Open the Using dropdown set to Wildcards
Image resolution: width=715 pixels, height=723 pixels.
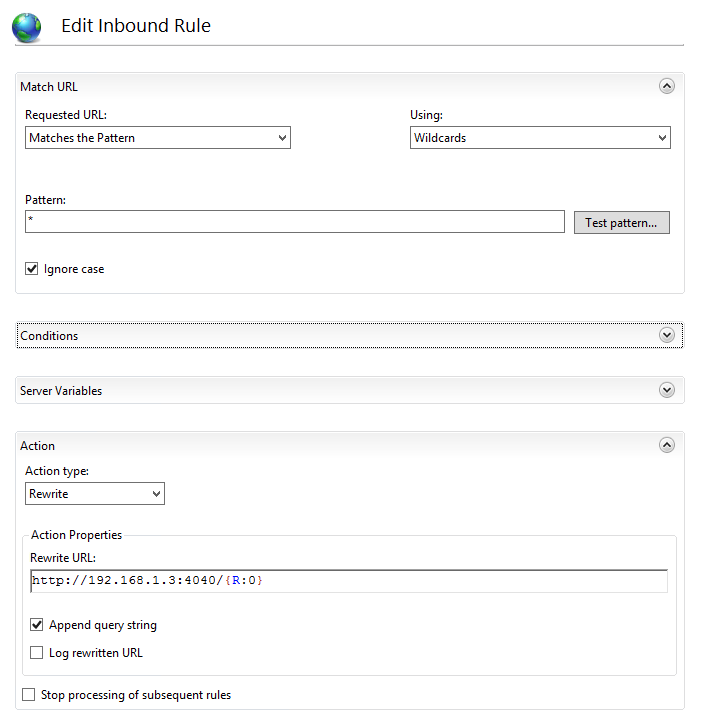540,137
